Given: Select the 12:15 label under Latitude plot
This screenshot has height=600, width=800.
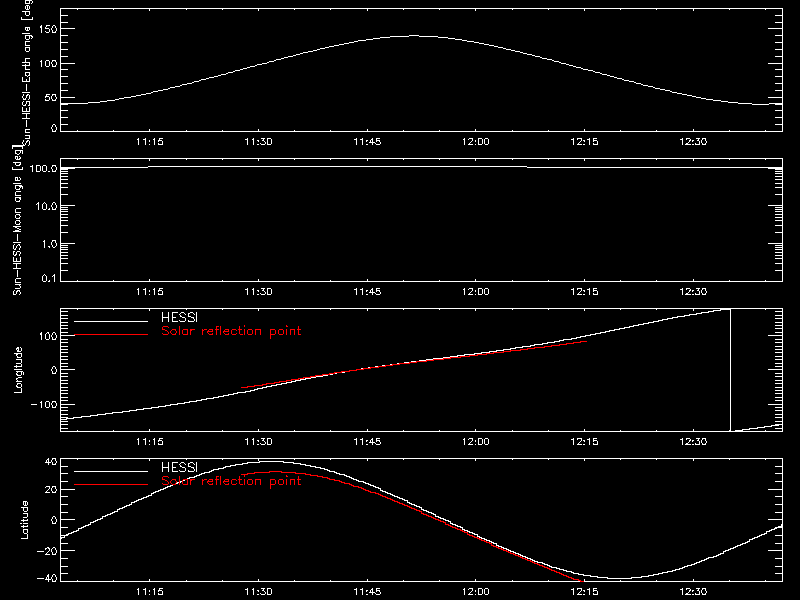Looking at the screenshot, I should [584, 592].
